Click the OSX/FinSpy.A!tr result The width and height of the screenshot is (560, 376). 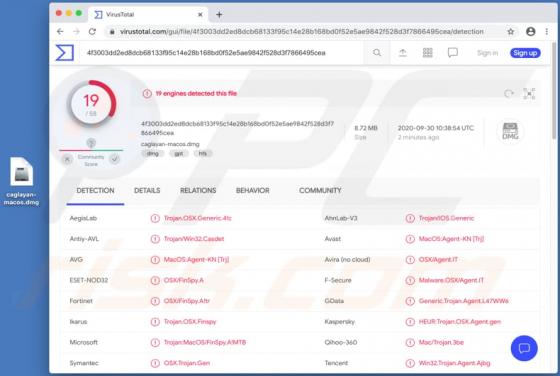click(x=187, y=301)
